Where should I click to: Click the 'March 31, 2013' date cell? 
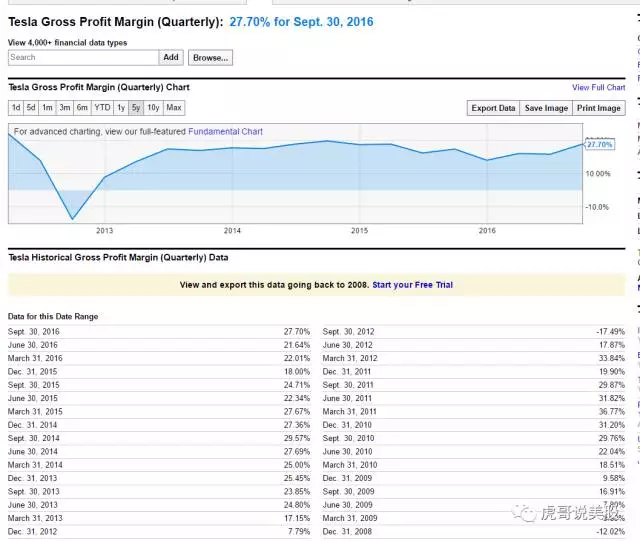[35, 518]
